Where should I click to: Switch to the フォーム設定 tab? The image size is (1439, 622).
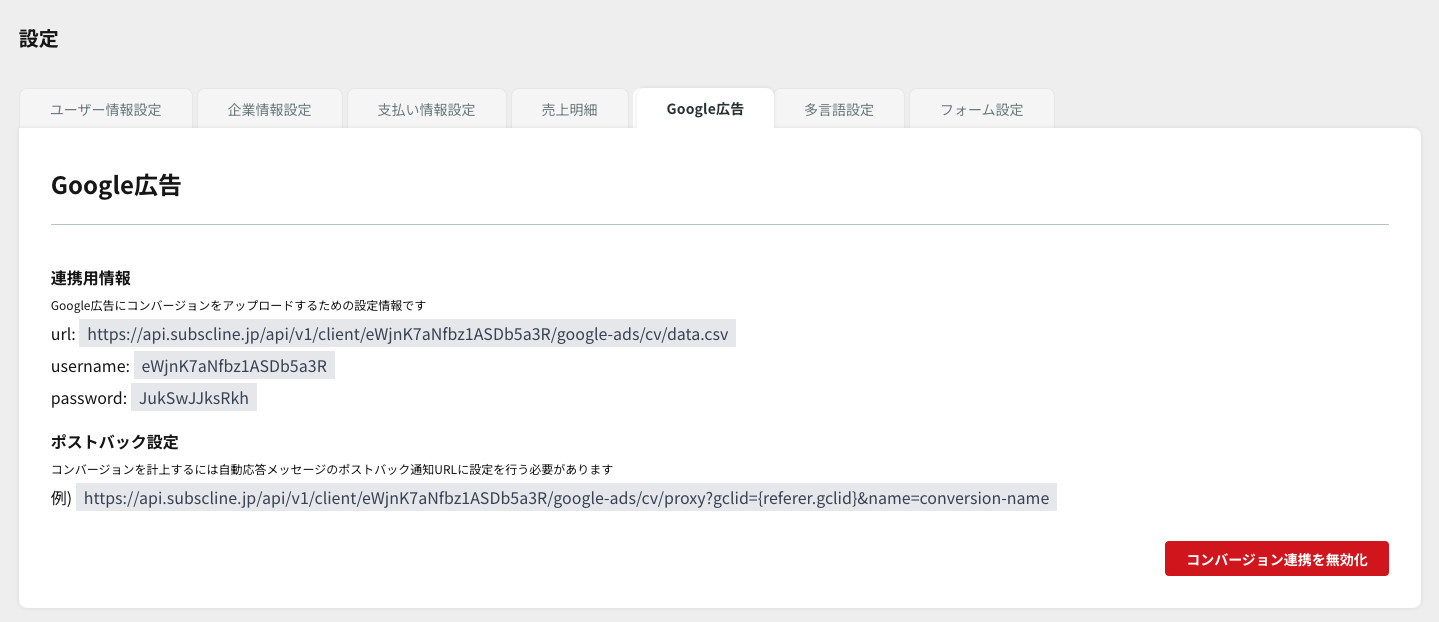(982, 109)
